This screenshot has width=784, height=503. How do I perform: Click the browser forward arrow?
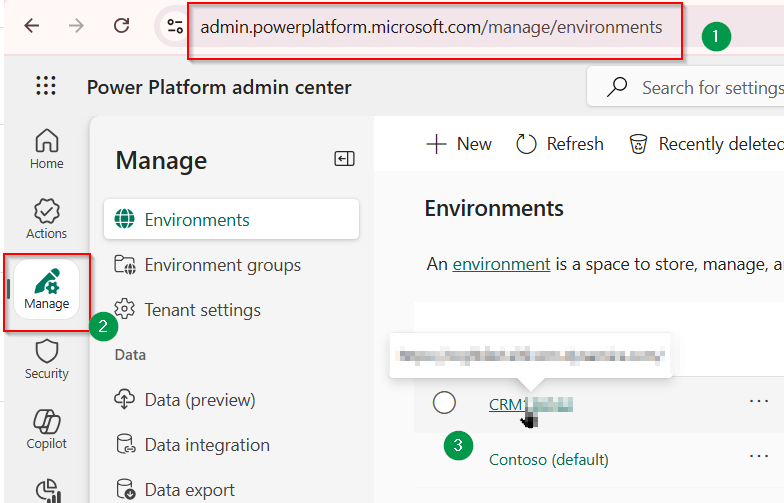click(x=76, y=26)
